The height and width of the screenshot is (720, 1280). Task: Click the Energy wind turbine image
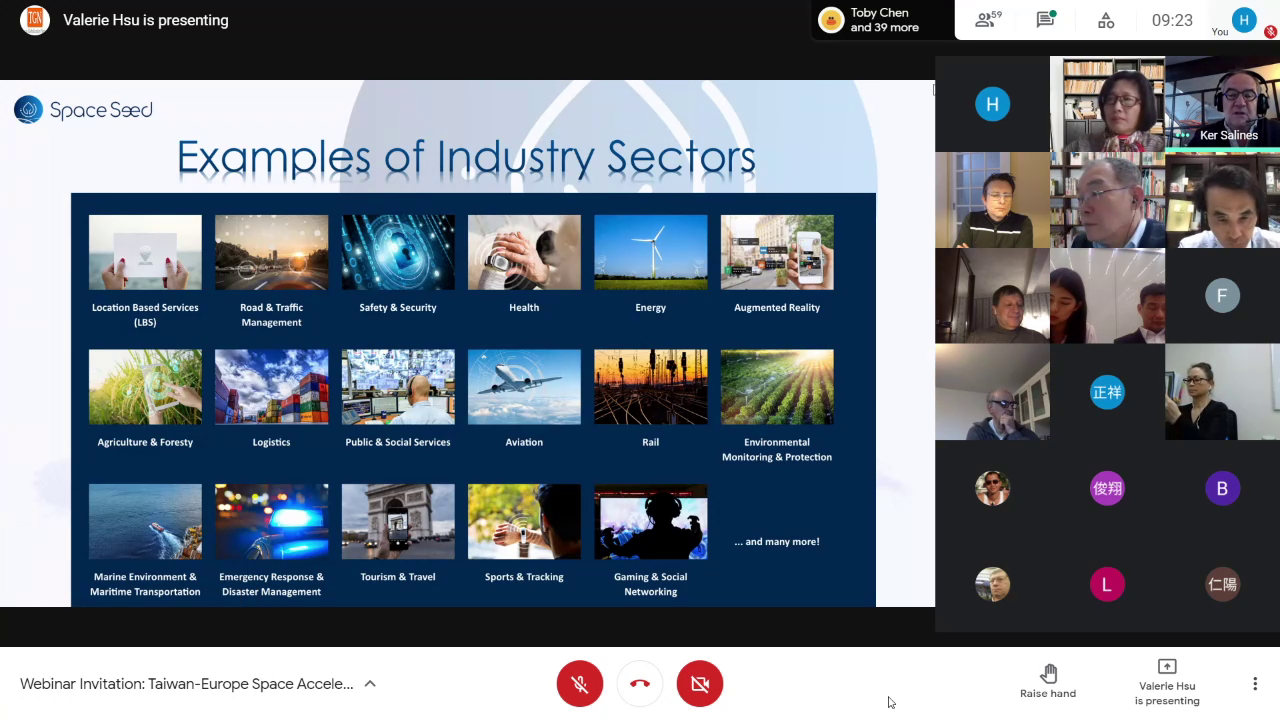(x=651, y=252)
